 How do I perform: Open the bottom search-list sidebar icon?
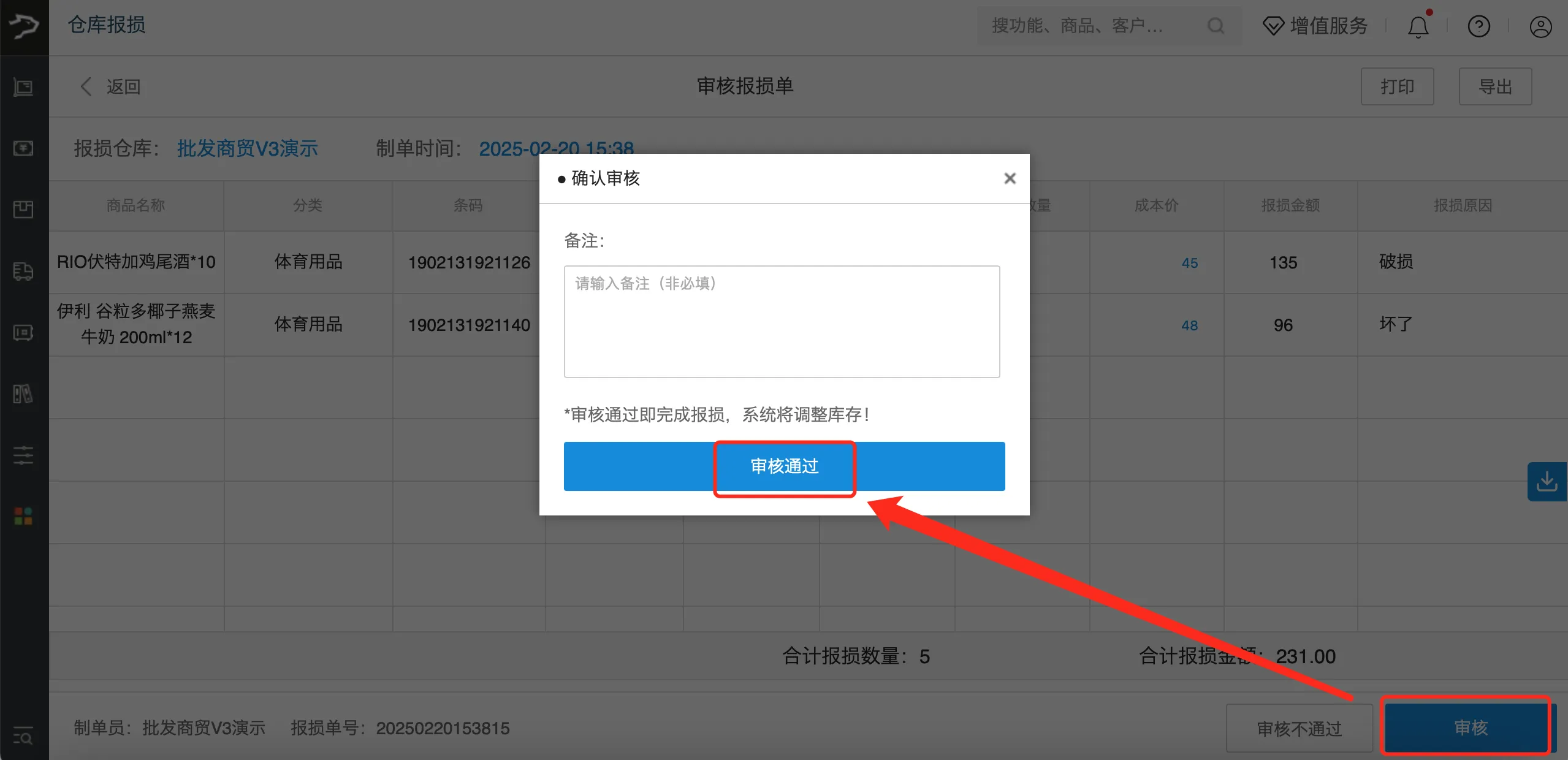pyautogui.click(x=23, y=735)
